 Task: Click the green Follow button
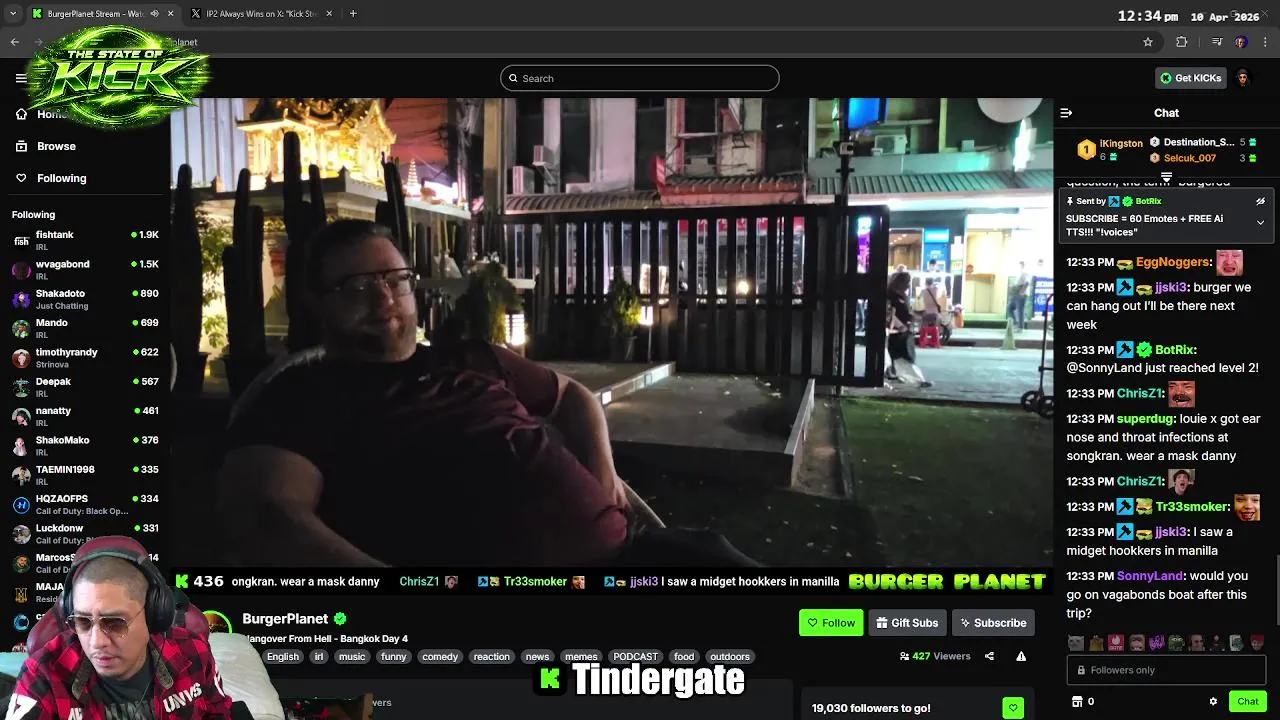(x=831, y=623)
